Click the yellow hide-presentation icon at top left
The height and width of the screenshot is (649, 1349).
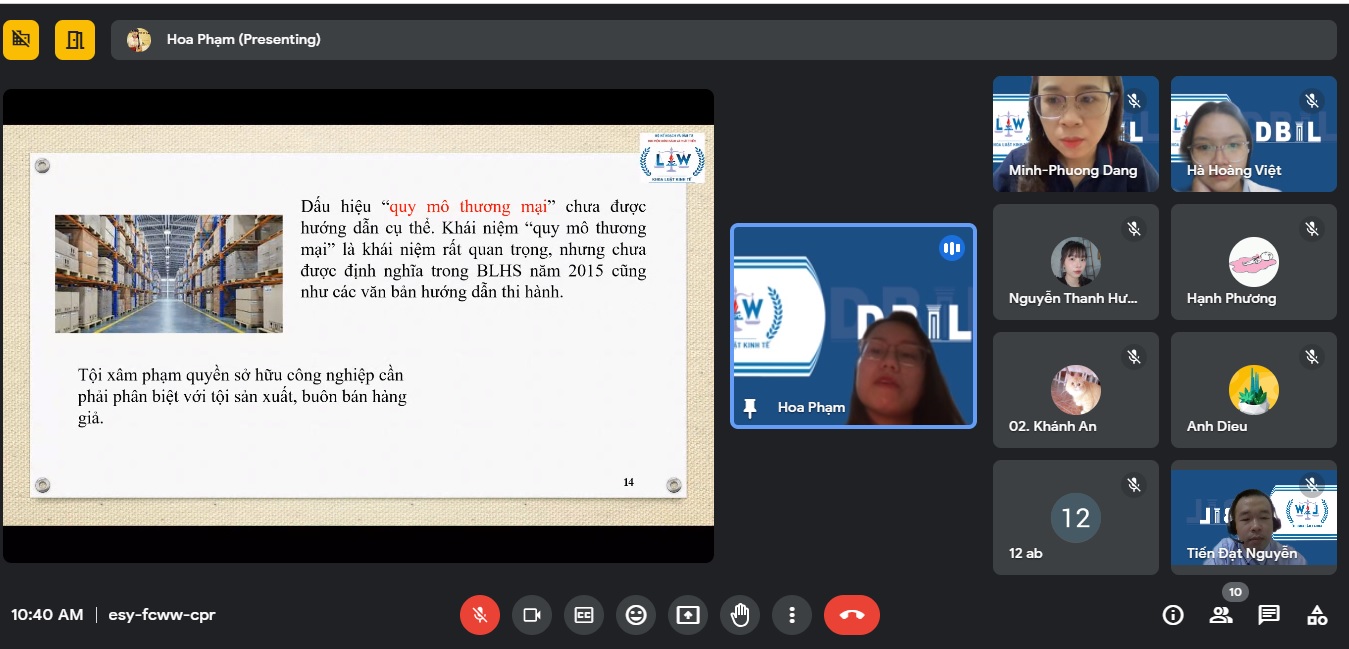(x=20, y=40)
